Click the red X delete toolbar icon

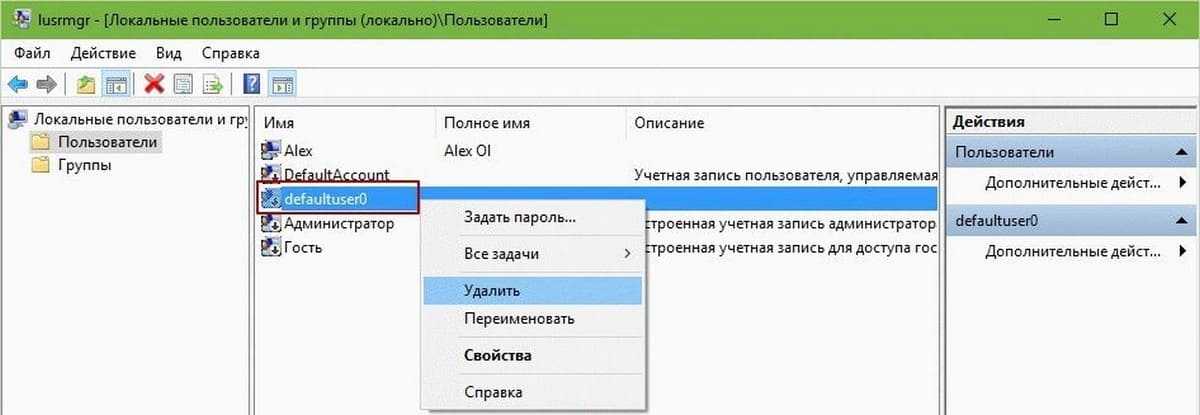[x=154, y=84]
